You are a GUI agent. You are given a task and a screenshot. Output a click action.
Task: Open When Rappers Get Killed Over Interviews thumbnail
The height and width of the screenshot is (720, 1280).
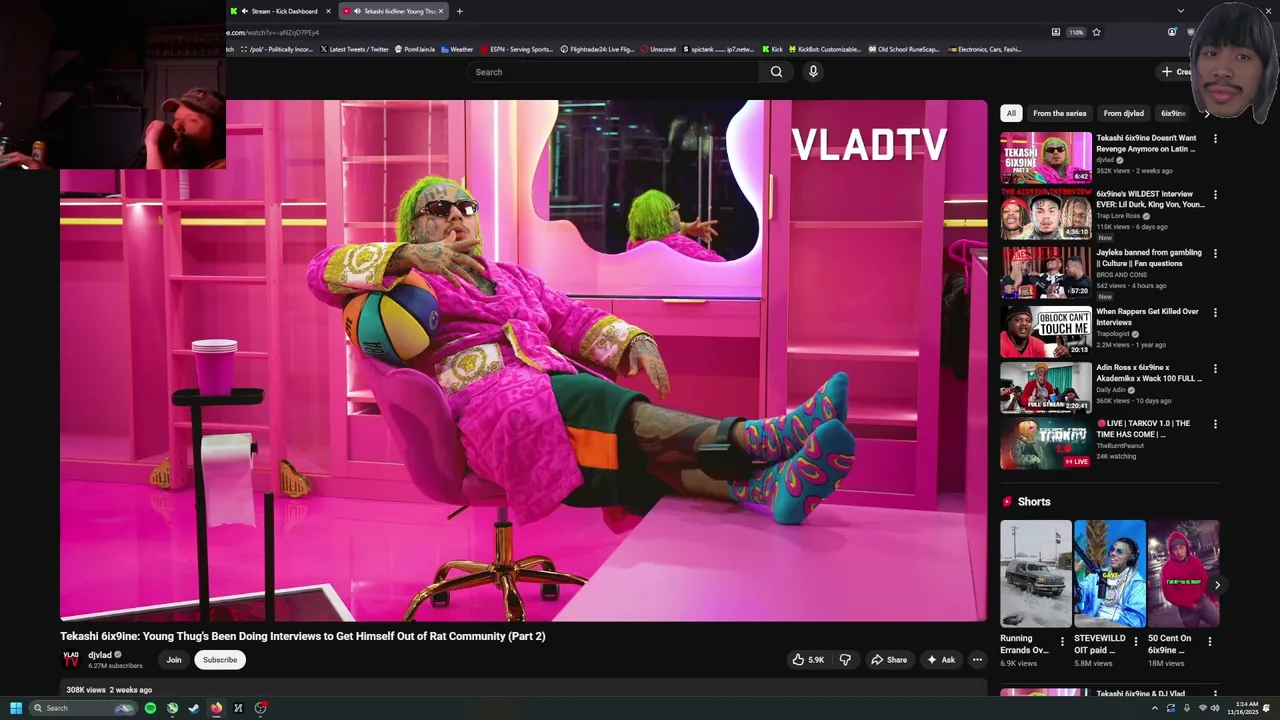tap(1046, 331)
